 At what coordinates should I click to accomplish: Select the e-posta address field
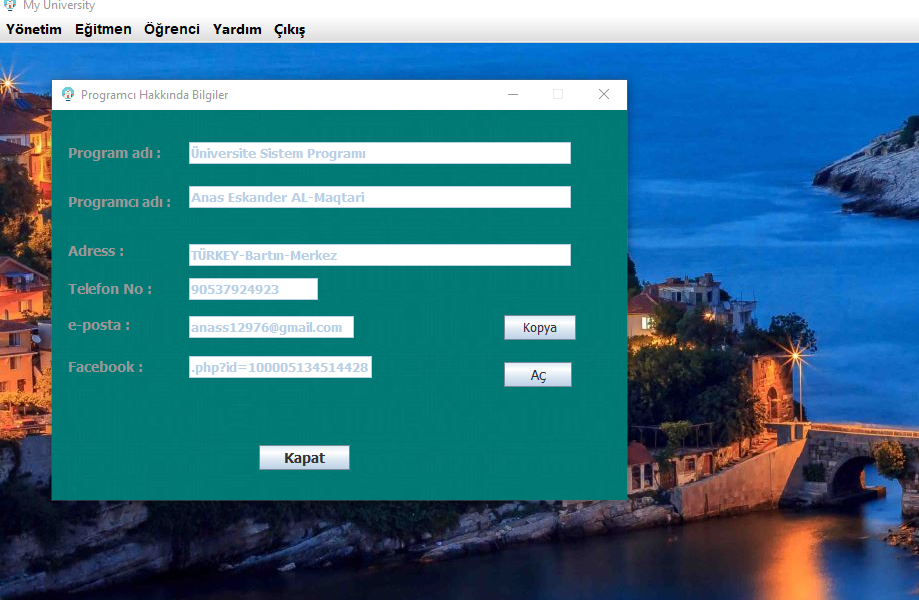pos(271,327)
